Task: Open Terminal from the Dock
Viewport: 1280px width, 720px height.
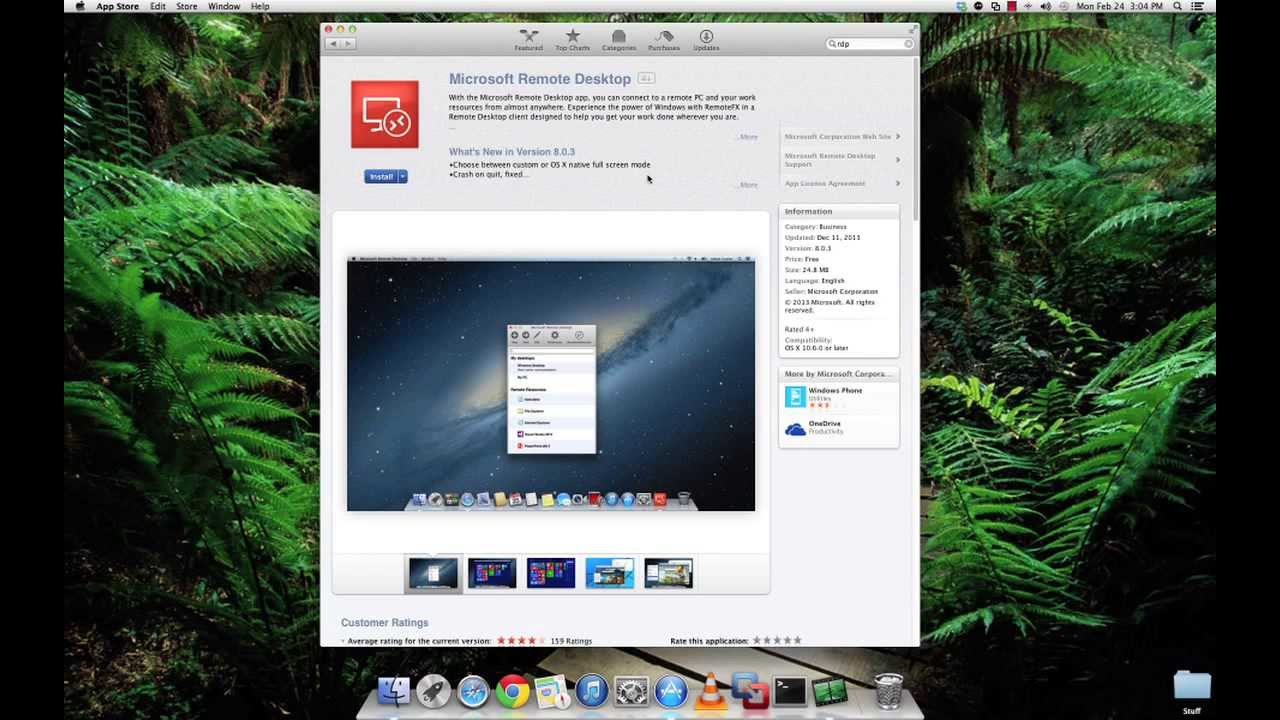Action: point(789,691)
